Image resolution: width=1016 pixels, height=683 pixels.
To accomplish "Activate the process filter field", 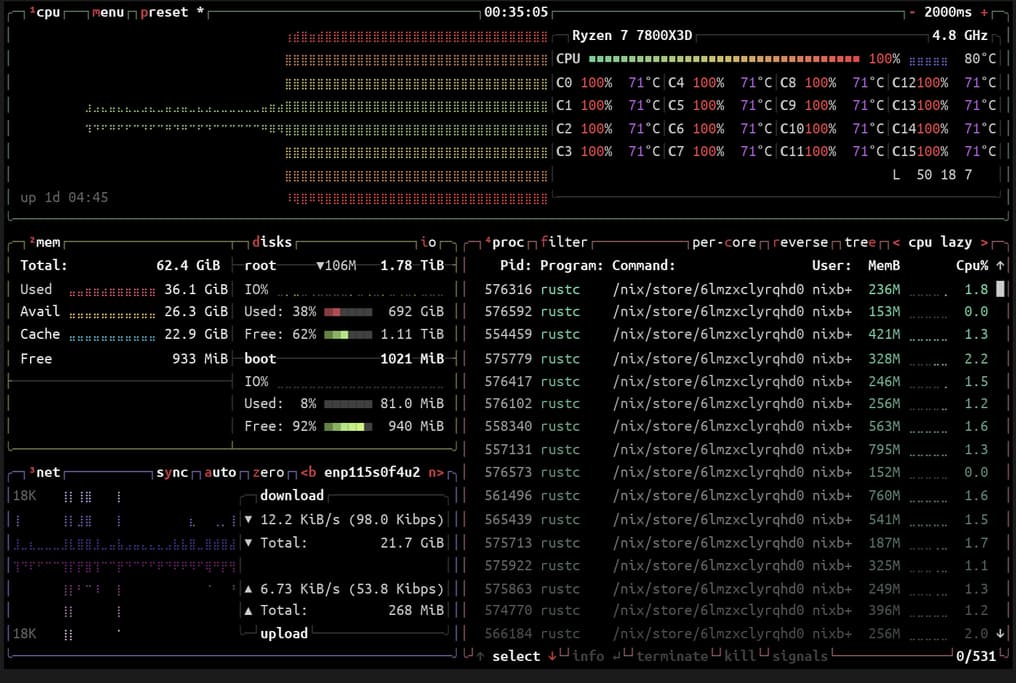I will tap(564, 242).
